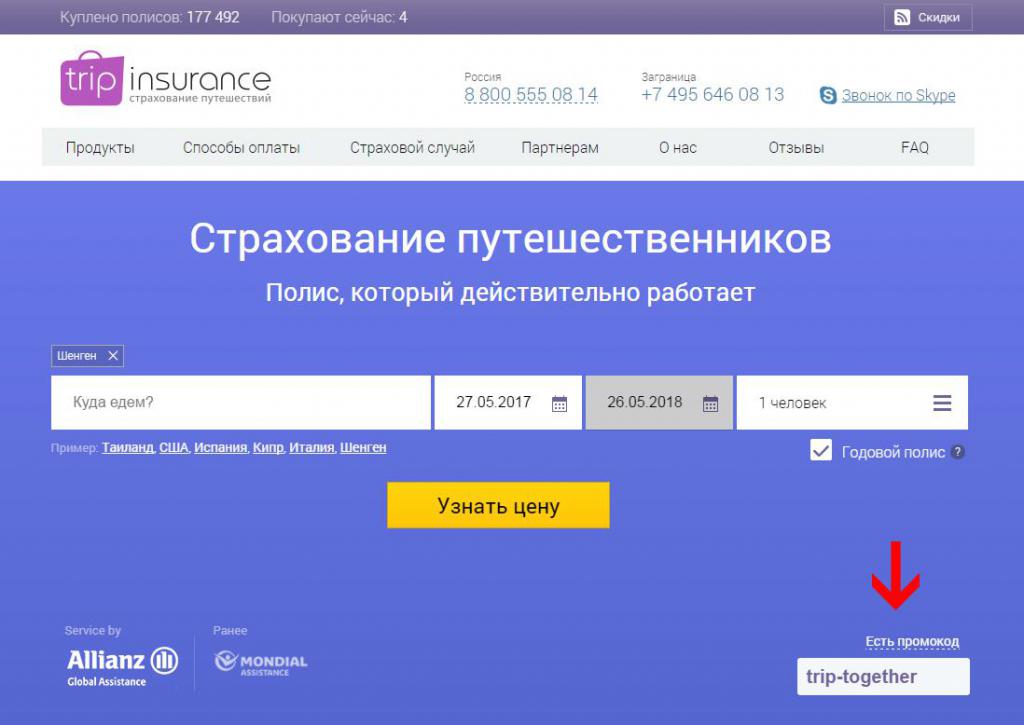This screenshot has height=725, width=1024.
Task: Open the FAQ menu item
Action: tap(914, 148)
